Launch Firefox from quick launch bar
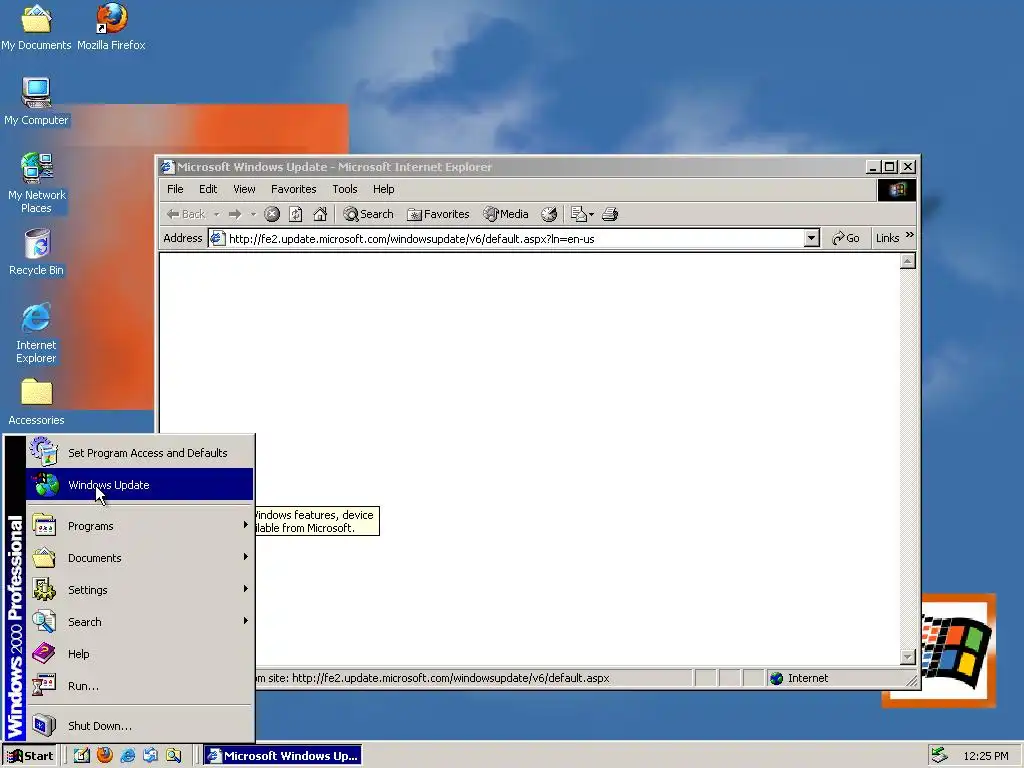 pyautogui.click(x=104, y=756)
